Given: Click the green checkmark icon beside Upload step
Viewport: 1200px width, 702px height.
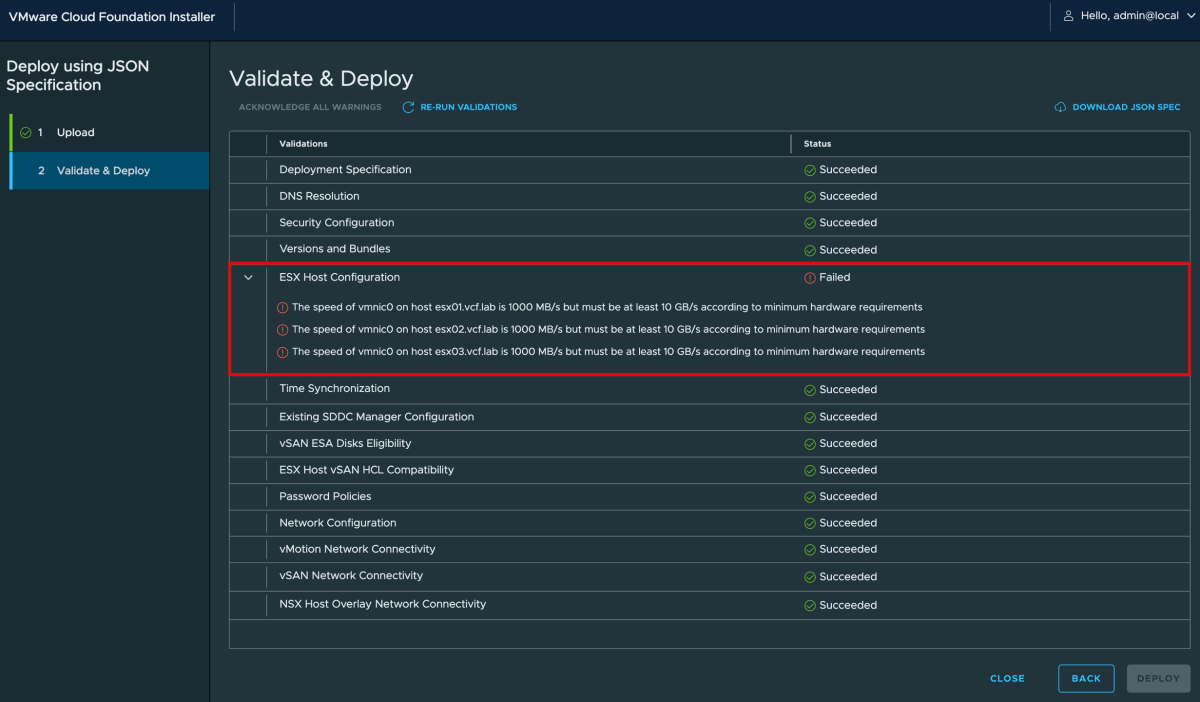Looking at the screenshot, I should point(26,132).
